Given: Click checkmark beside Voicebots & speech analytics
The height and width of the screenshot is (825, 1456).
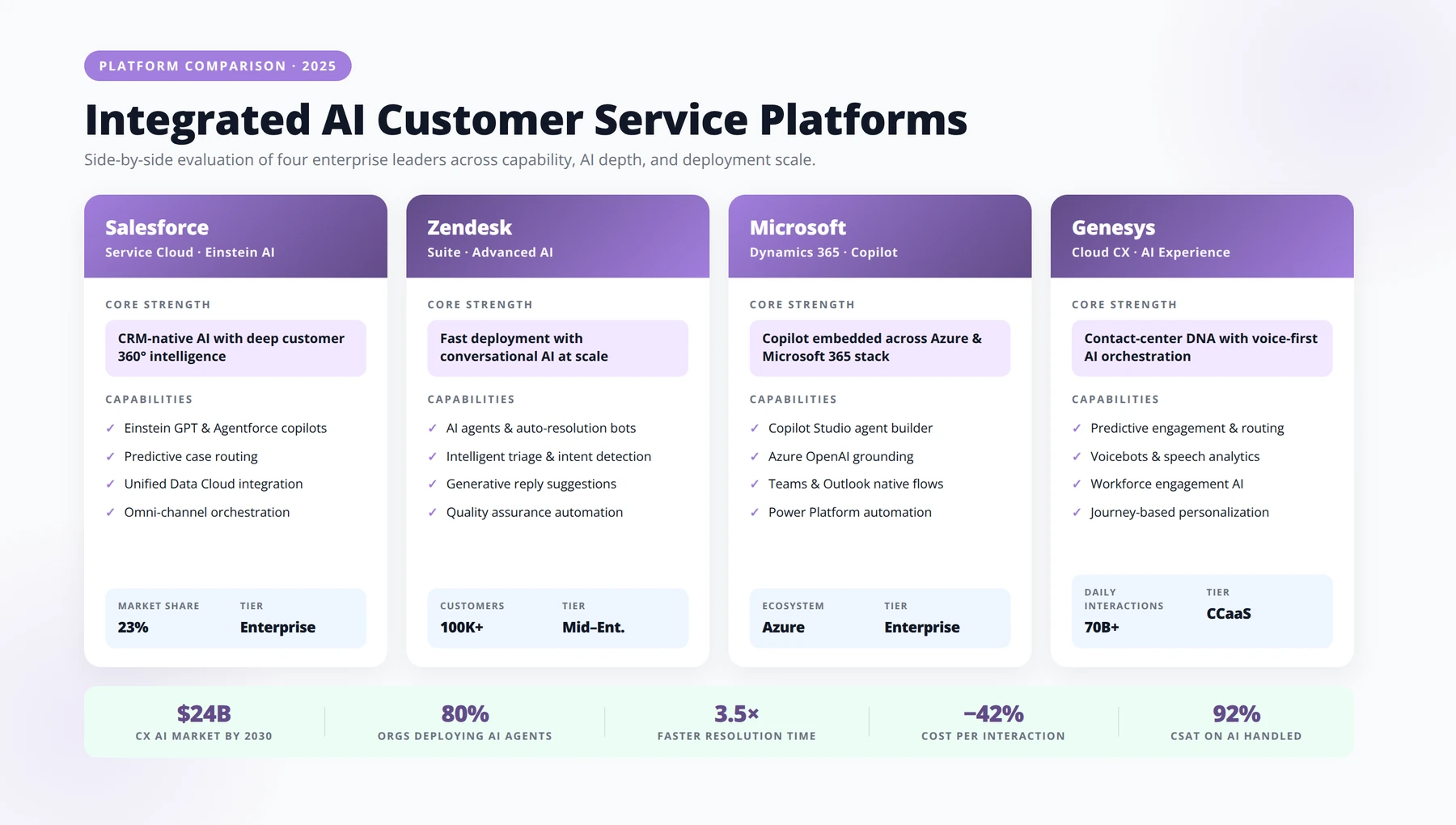Looking at the screenshot, I should [1077, 456].
